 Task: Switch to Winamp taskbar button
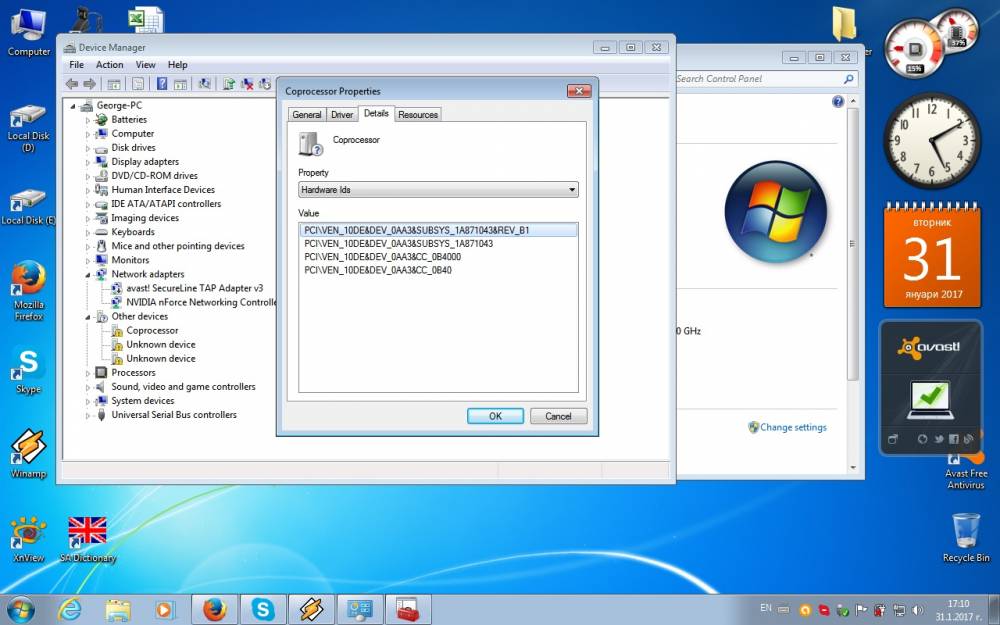tap(312, 610)
